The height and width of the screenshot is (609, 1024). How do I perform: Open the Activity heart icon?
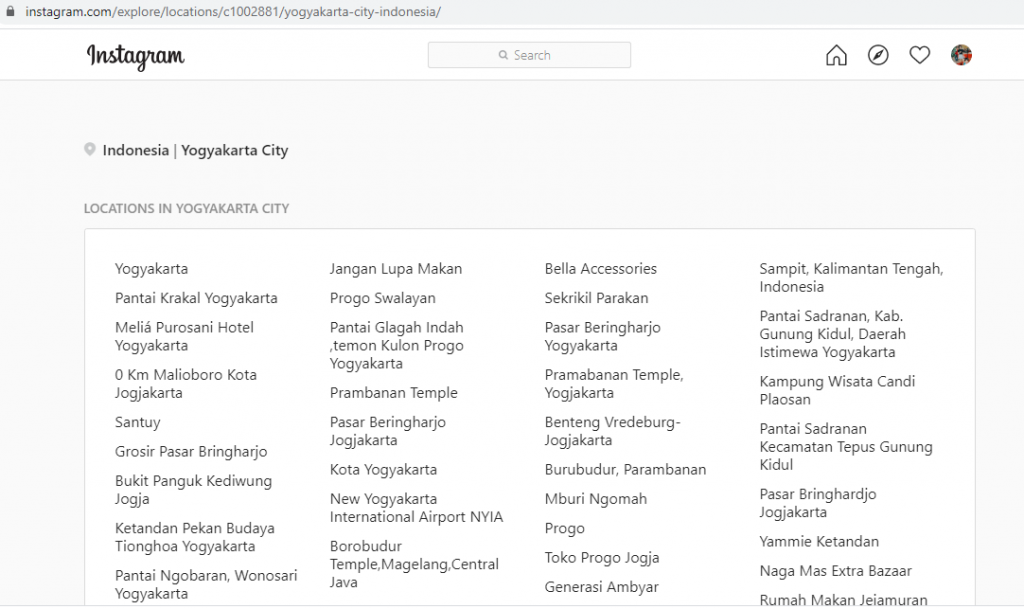click(x=919, y=55)
